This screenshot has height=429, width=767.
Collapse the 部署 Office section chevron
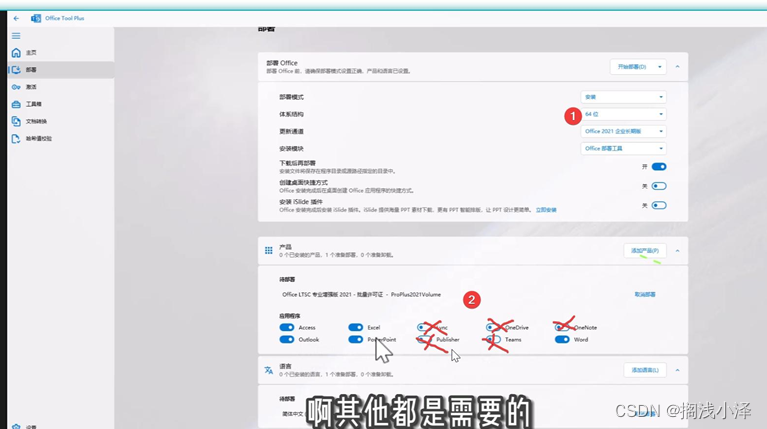[677, 67]
